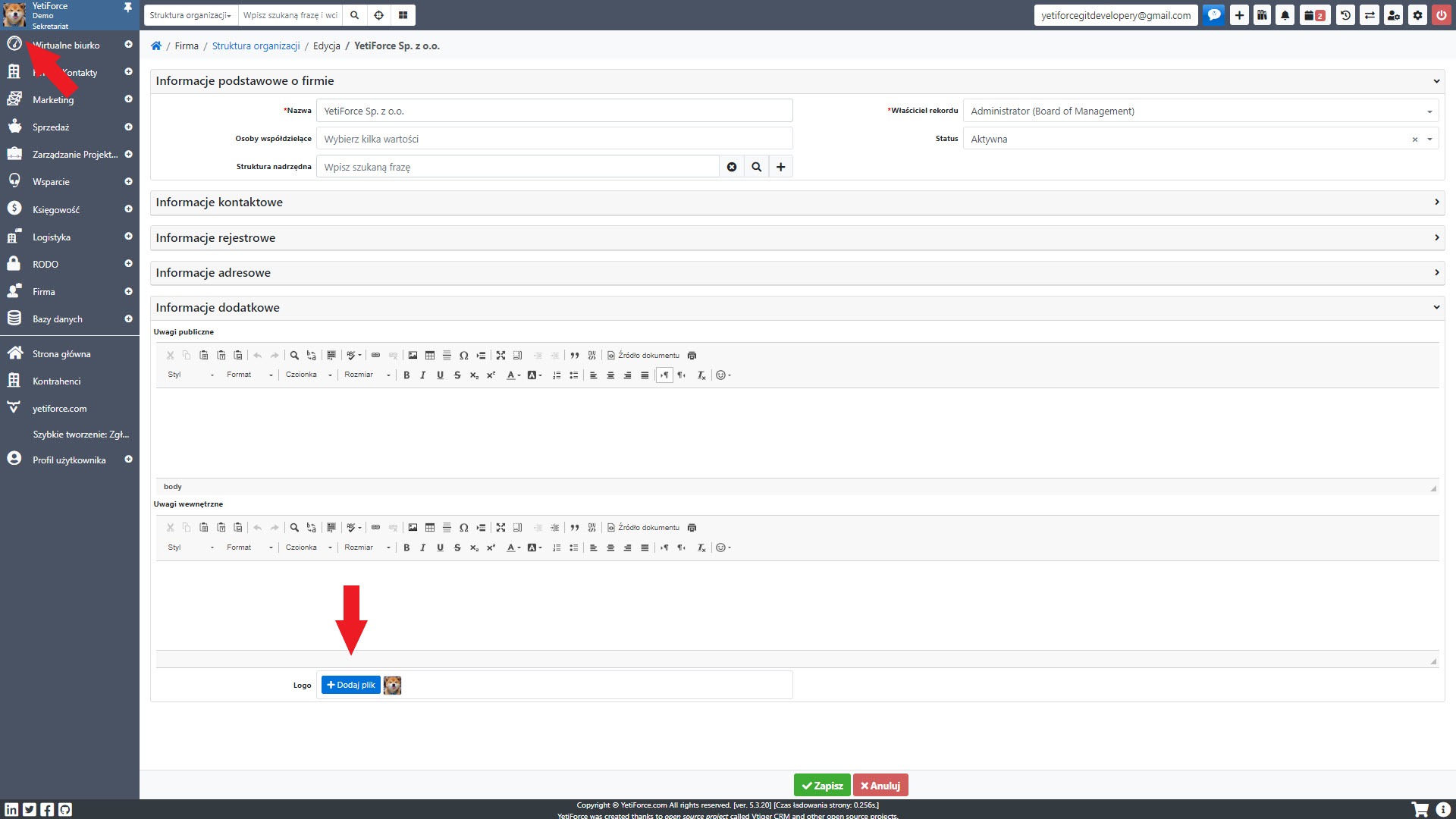Open the settings gear icon in header

[1417, 15]
